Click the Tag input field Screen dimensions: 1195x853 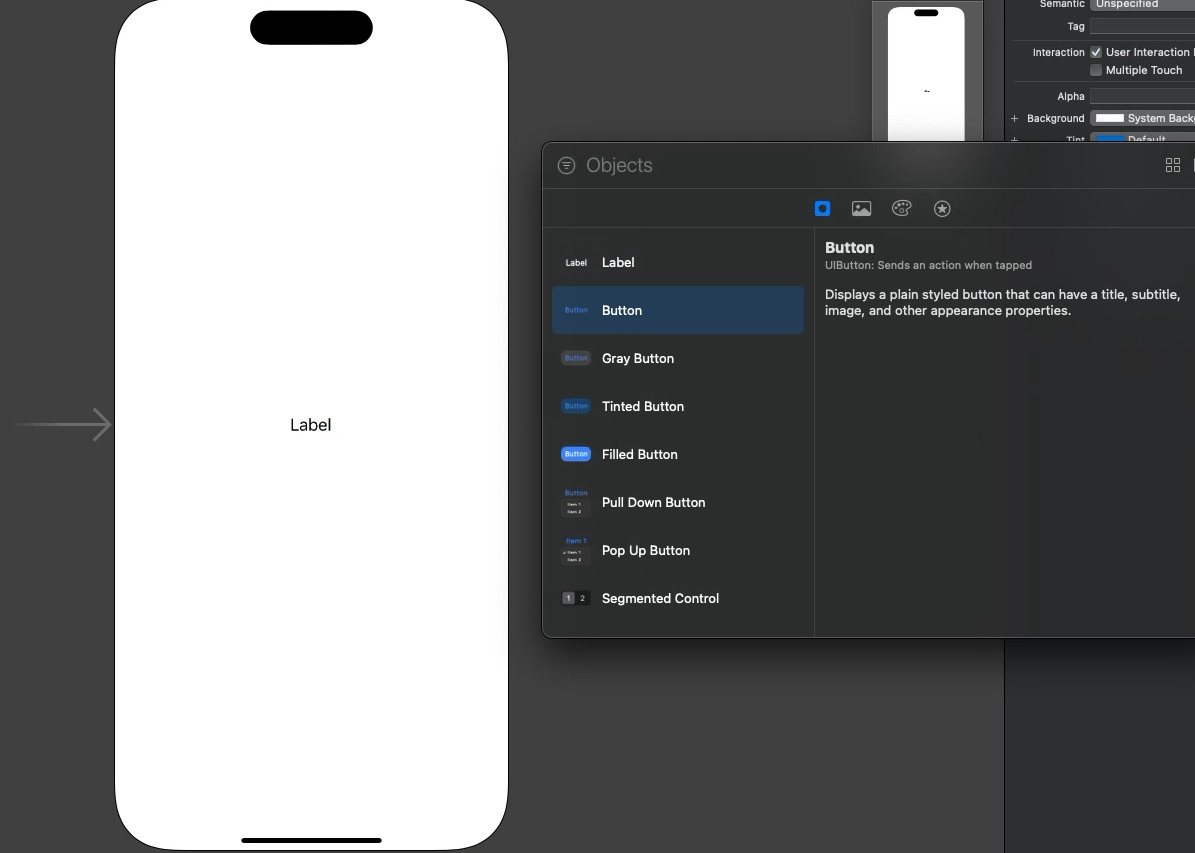click(1142, 27)
